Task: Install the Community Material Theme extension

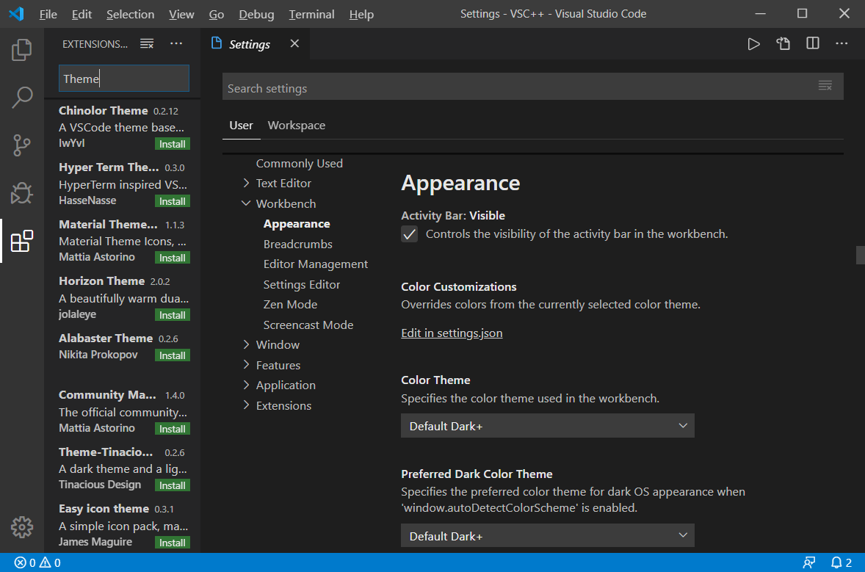Action: 172,429
